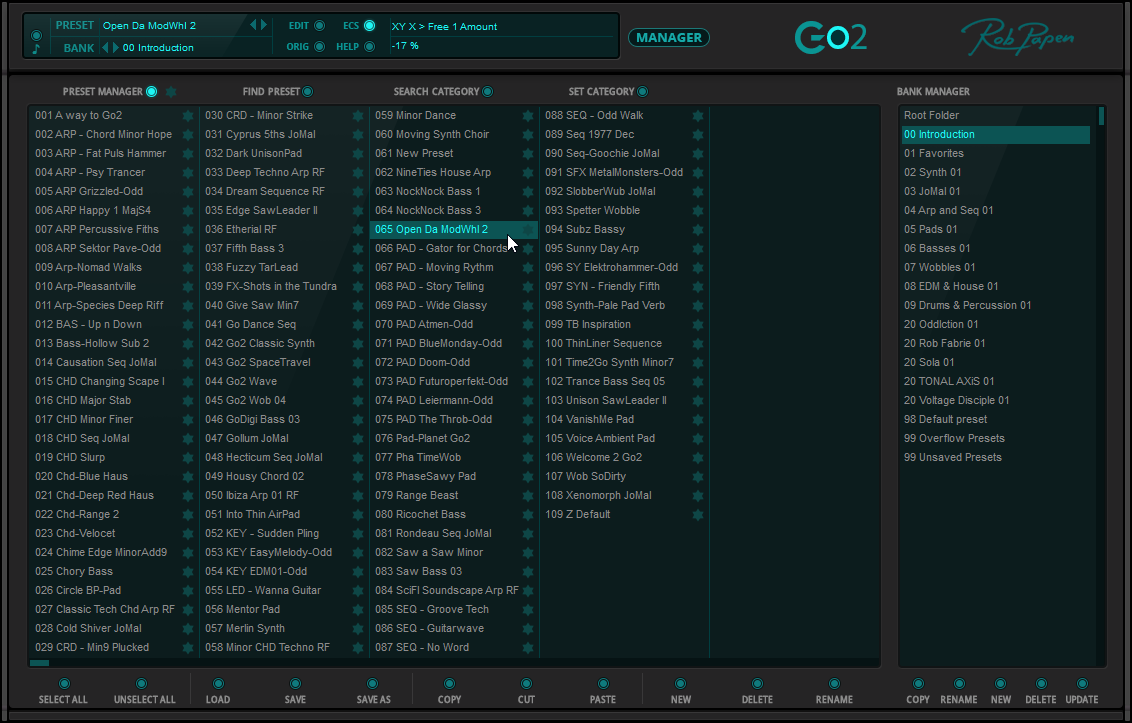The width and height of the screenshot is (1132, 723).
Task: Favorite the 001 A way to Go2 preset star
Action: pos(188,116)
